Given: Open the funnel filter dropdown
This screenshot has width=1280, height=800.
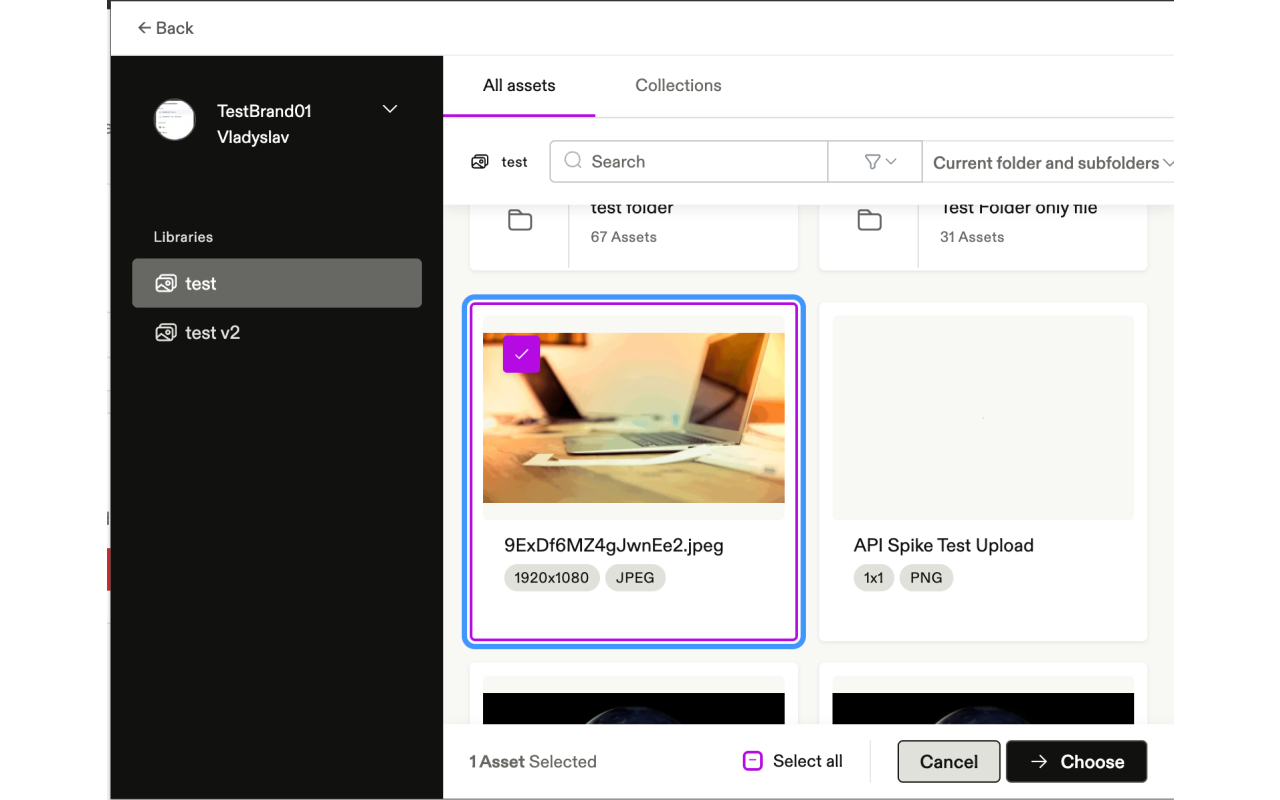Looking at the screenshot, I should [x=875, y=162].
